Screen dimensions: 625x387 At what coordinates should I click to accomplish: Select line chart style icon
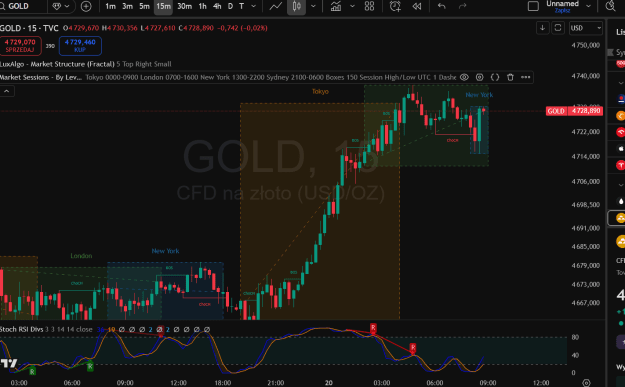click(x=275, y=6)
